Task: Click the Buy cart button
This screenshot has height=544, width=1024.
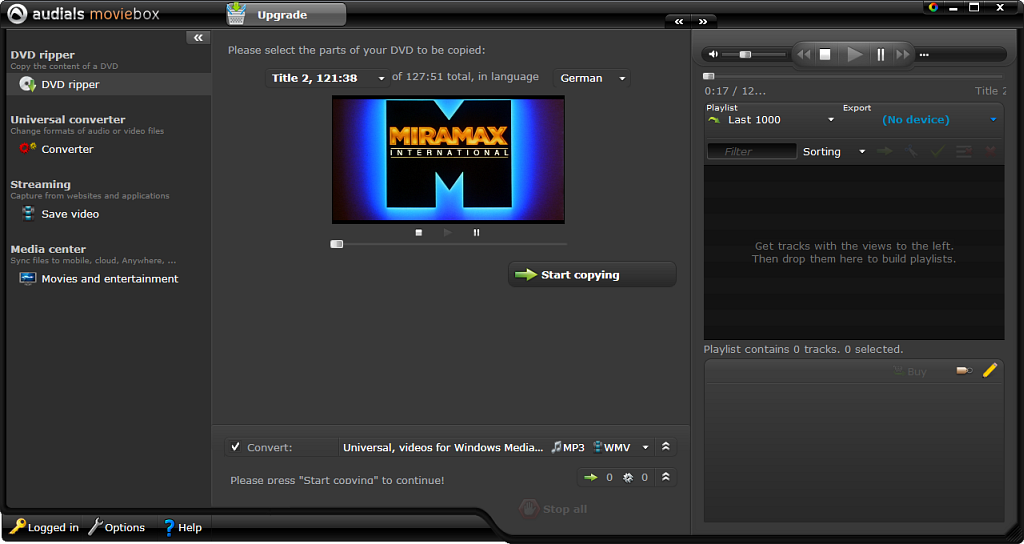Action: point(910,371)
